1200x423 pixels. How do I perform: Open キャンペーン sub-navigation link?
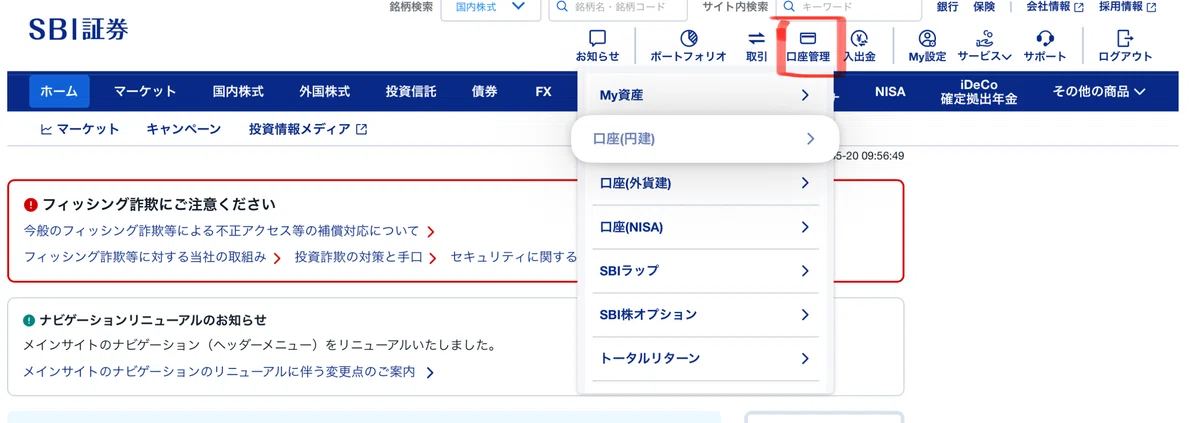[184, 129]
